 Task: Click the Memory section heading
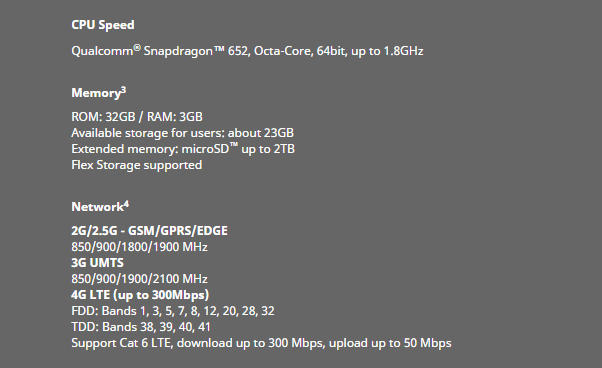coord(96,94)
